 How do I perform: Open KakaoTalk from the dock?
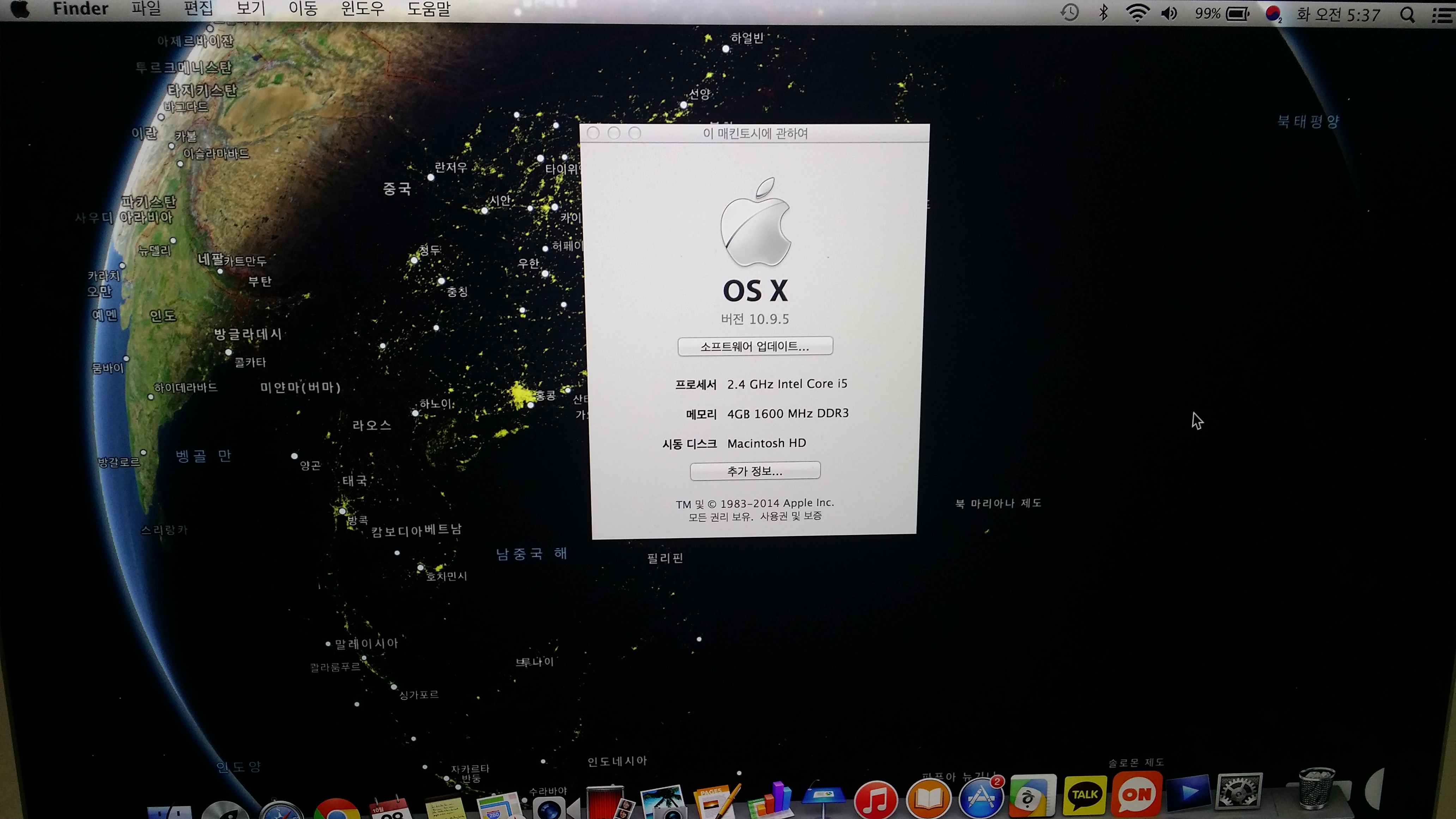(1085, 795)
